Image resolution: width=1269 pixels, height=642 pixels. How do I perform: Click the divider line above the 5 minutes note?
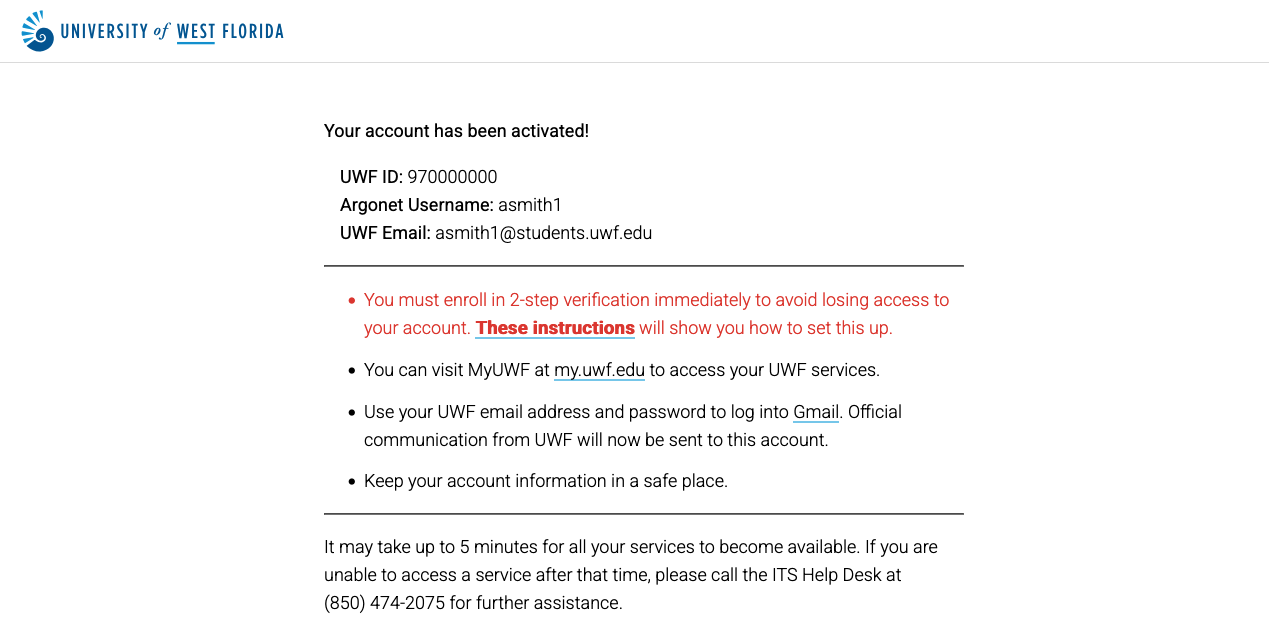coord(644,514)
